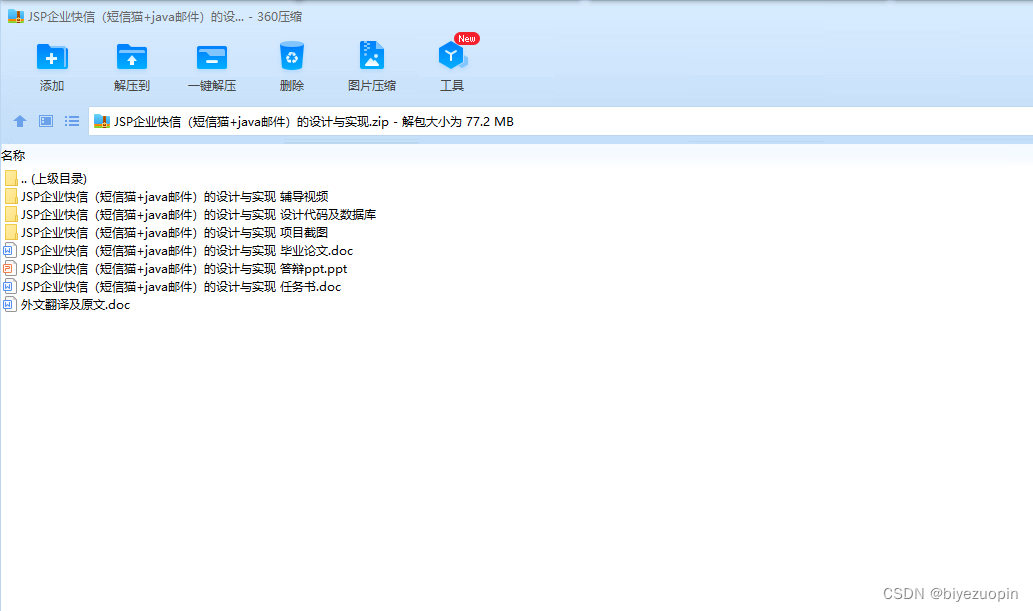The image size is (1033, 611).
Task: Click the parent directory folder icon
Action: 11,179
